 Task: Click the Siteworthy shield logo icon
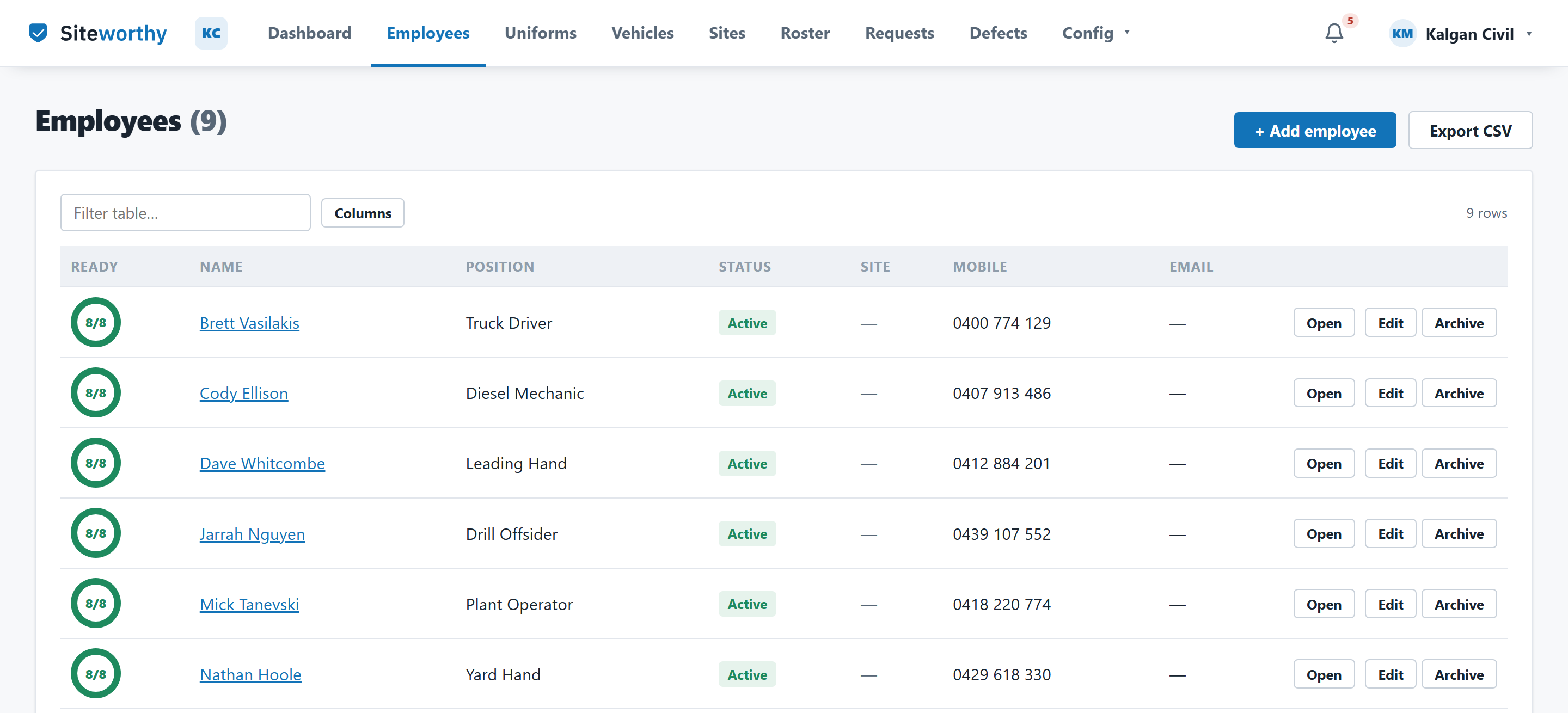point(38,33)
